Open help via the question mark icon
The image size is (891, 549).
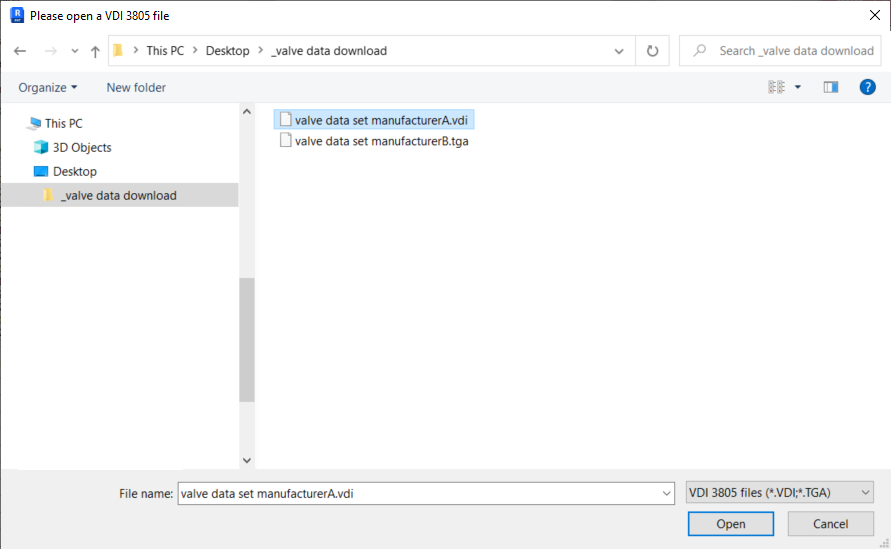coord(867,87)
